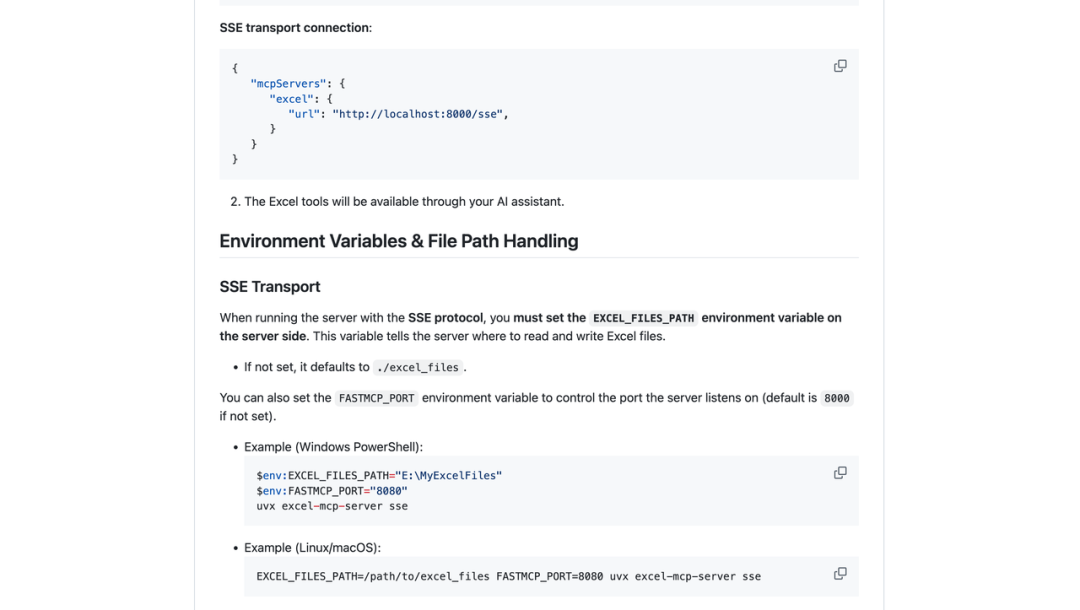Click the $env:EXCEL_FILES_PATH PowerShell line
The width and height of the screenshot is (1080, 610).
coord(379,476)
